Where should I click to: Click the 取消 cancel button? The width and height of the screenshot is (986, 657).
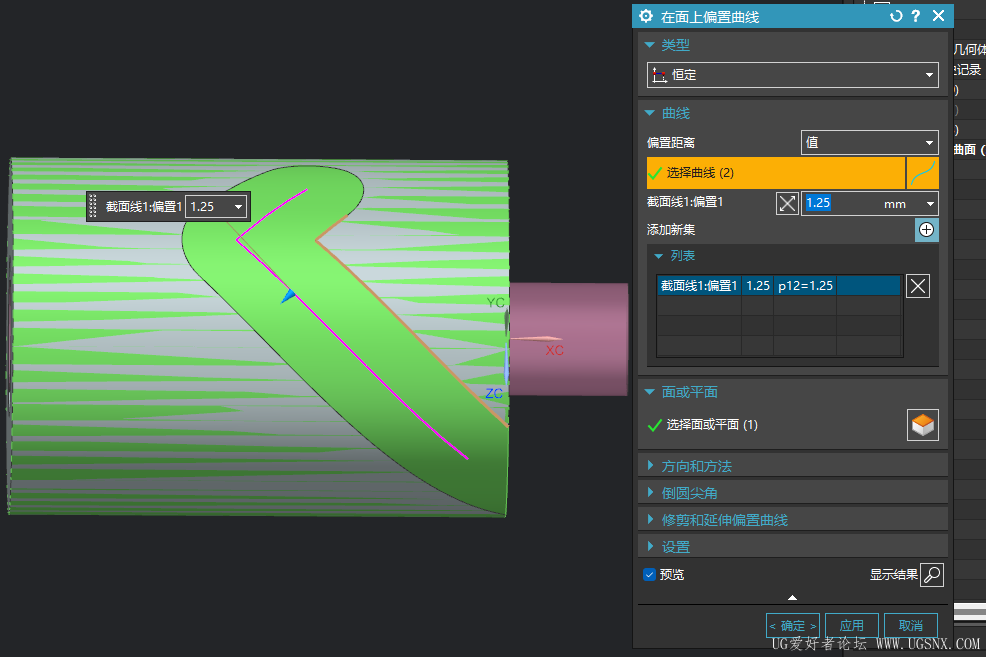click(x=911, y=626)
